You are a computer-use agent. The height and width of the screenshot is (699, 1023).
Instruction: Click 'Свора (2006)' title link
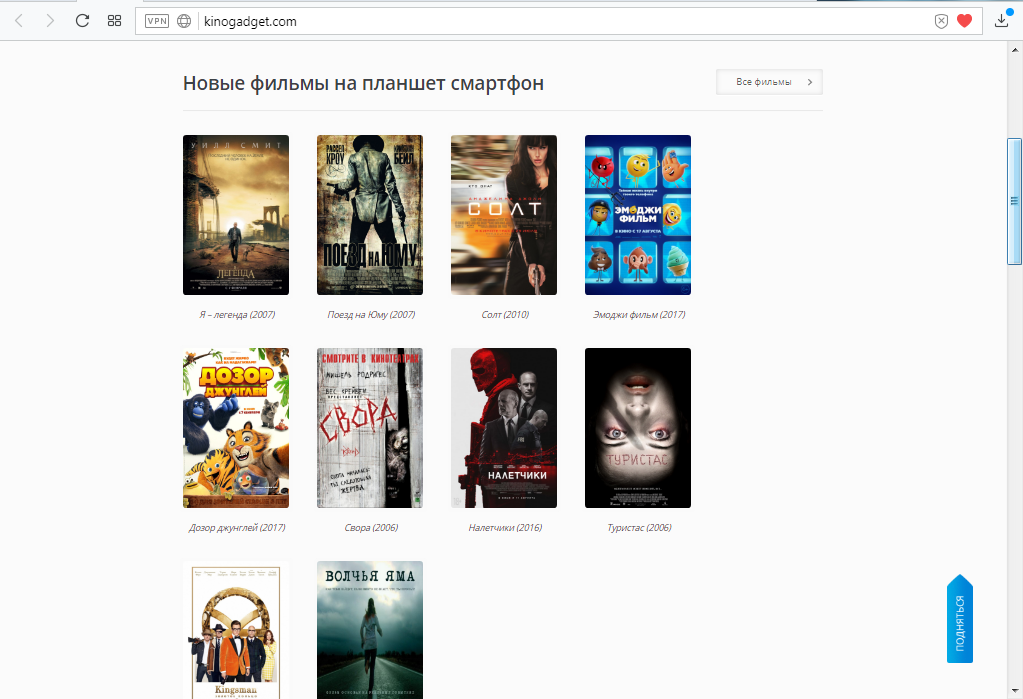pyautogui.click(x=371, y=527)
